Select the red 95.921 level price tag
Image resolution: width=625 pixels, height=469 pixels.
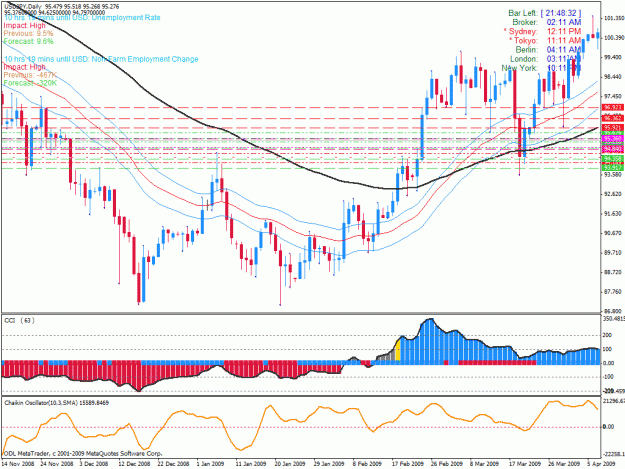coord(613,128)
